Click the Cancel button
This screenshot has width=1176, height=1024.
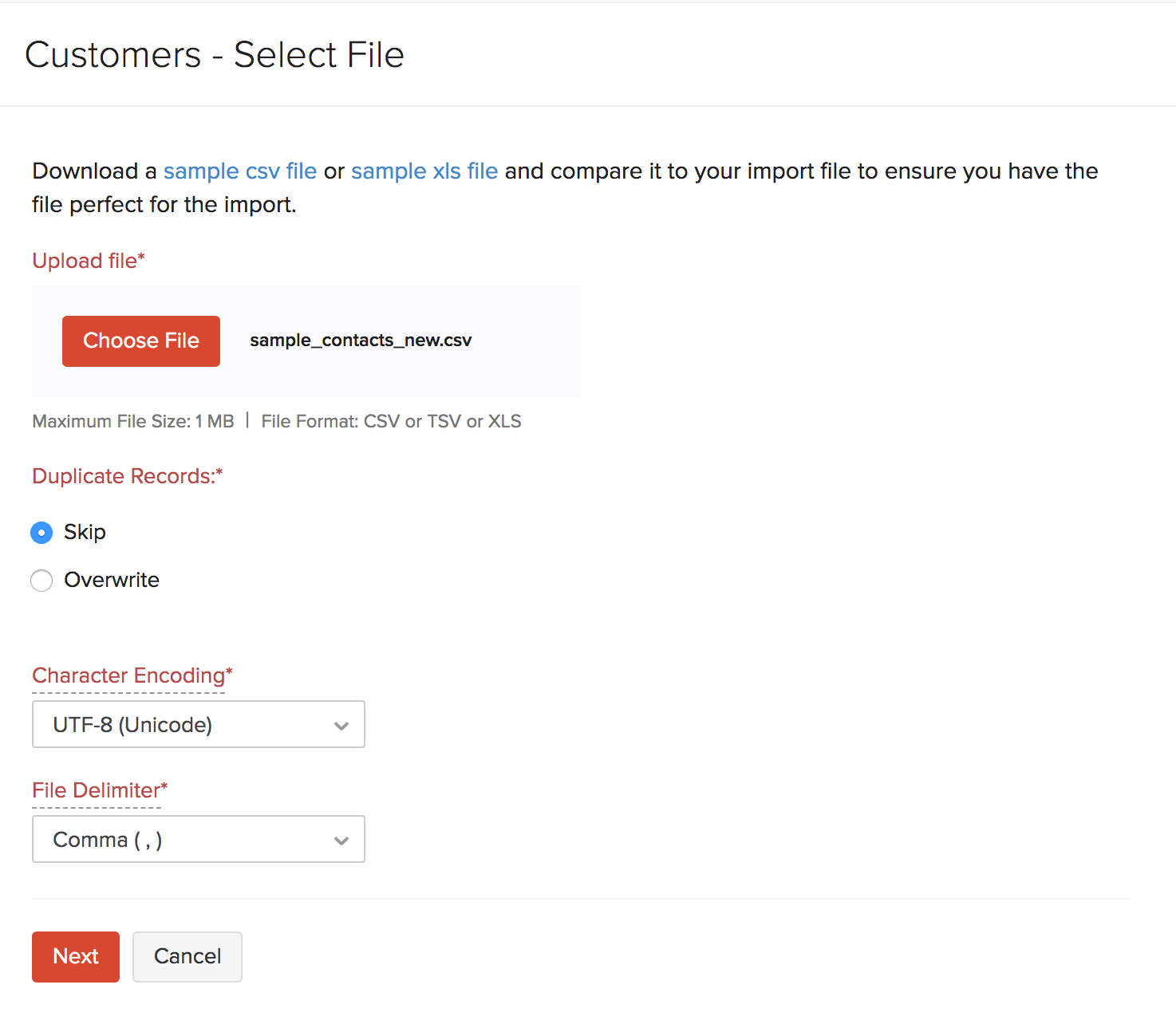click(187, 957)
